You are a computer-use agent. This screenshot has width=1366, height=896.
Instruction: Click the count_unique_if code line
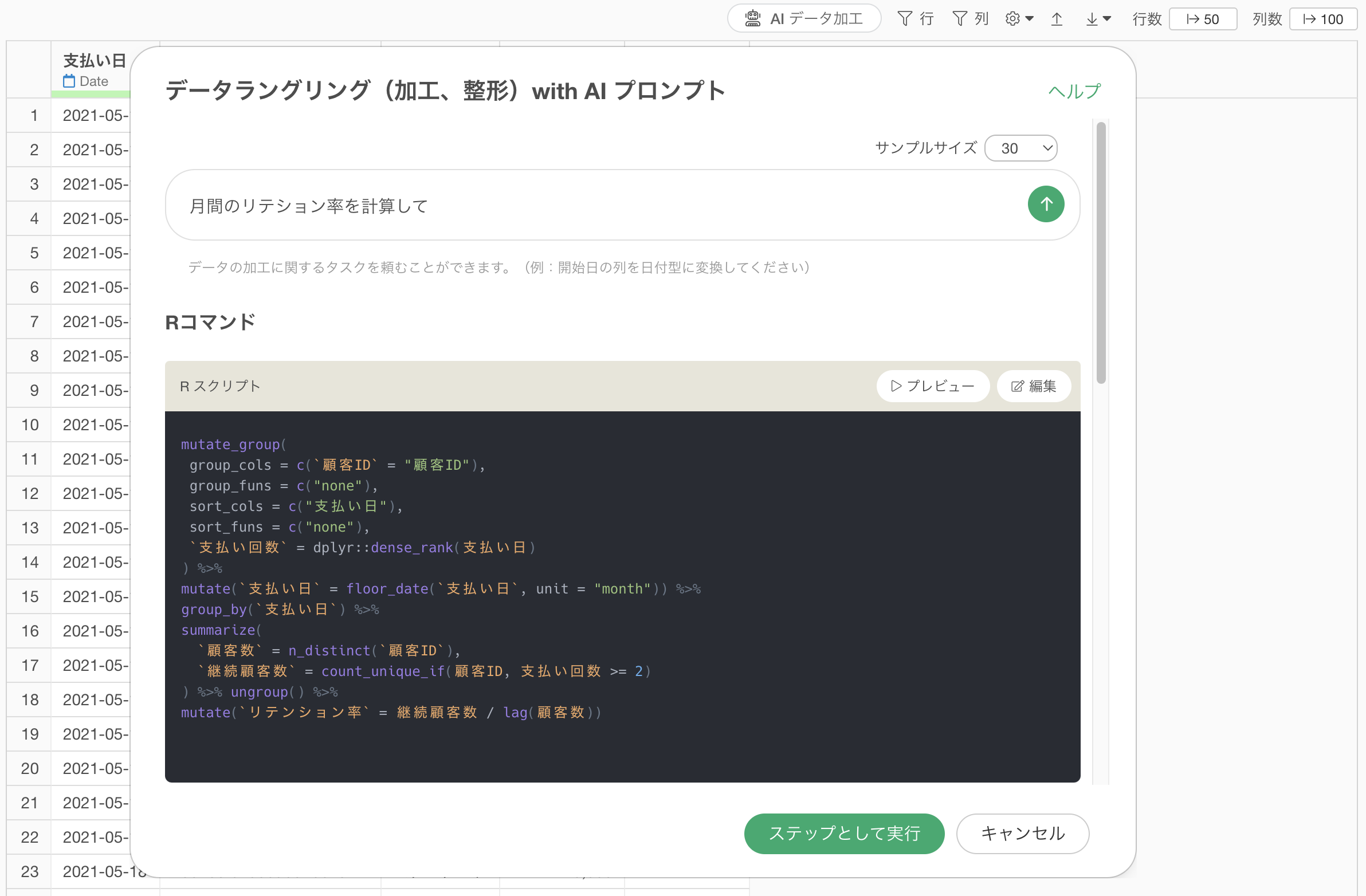point(424,671)
